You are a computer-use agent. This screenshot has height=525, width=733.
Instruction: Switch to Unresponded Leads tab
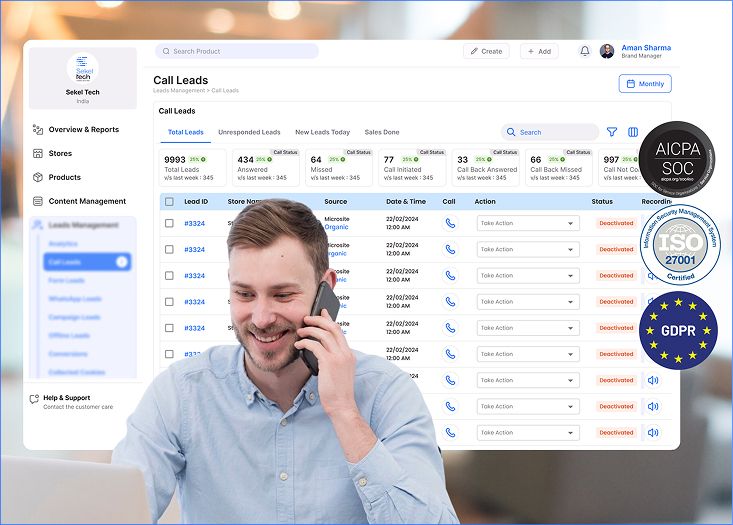point(249,132)
